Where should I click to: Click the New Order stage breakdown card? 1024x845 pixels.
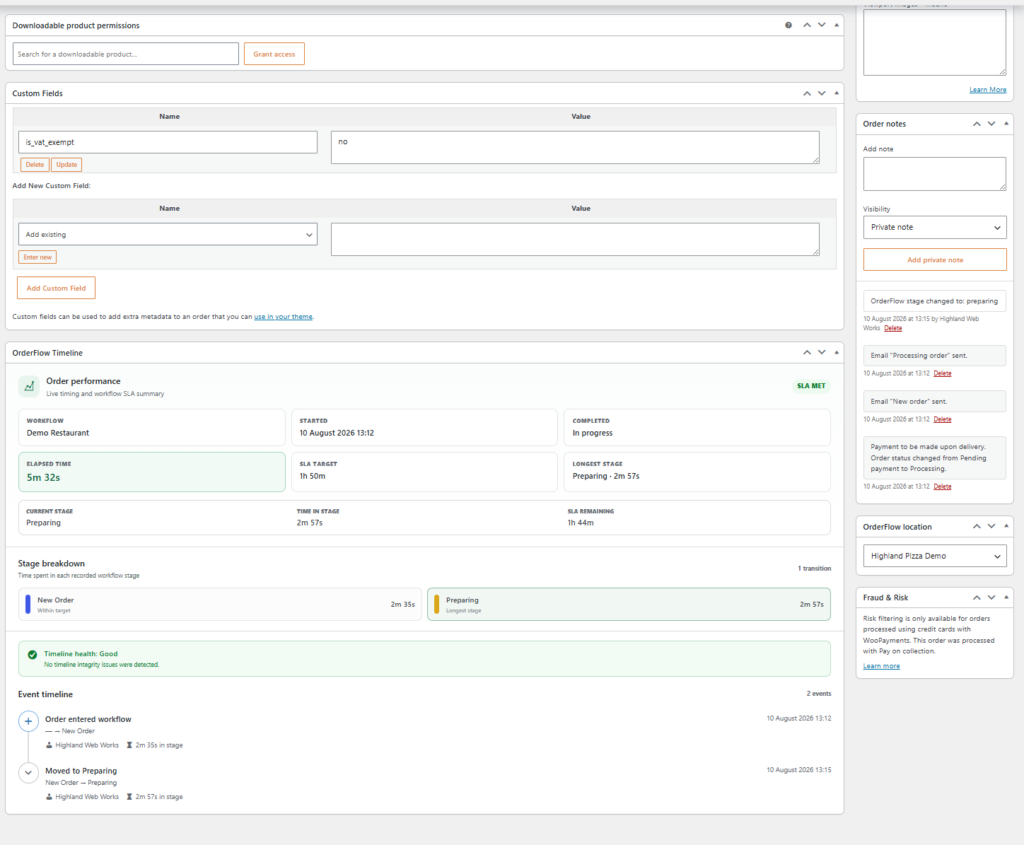point(219,604)
